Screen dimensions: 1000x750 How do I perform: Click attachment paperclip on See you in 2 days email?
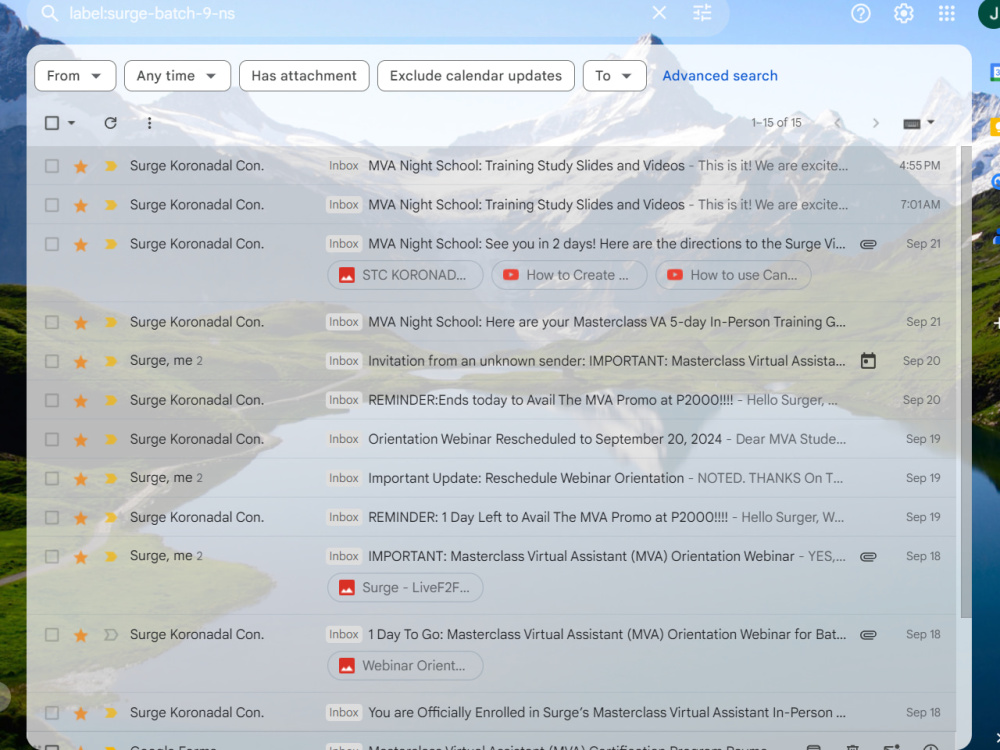point(868,244)
